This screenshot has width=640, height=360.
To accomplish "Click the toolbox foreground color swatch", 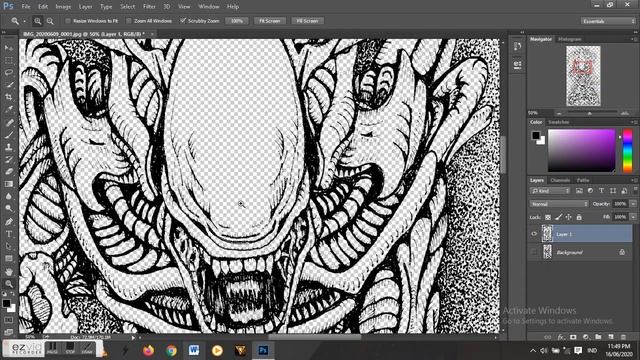I will point(6,303).
